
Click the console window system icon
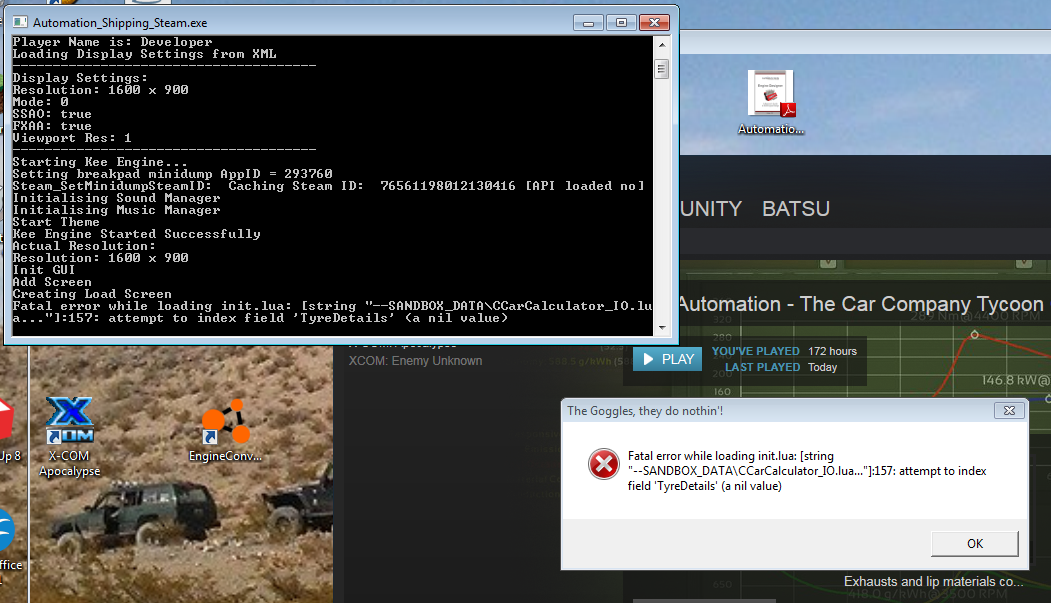tap(20, 22)
